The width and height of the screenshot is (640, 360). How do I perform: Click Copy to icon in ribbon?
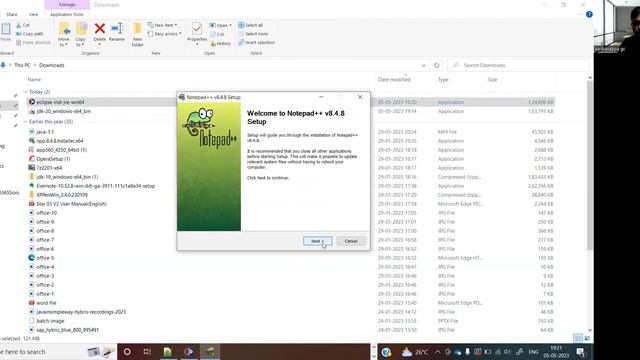tap(81, 34)
